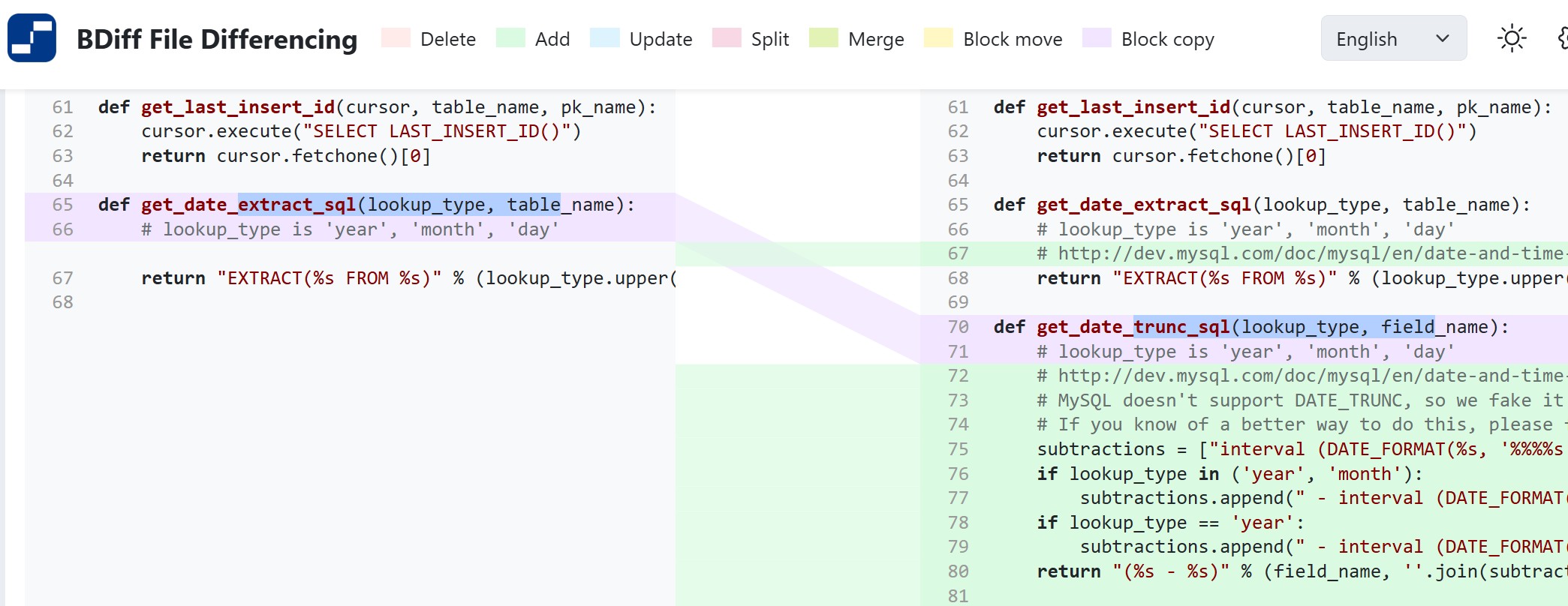Click the Block move yellow swatch
The height and width of the screenshot is (606, 1568).
click(938, 38)
